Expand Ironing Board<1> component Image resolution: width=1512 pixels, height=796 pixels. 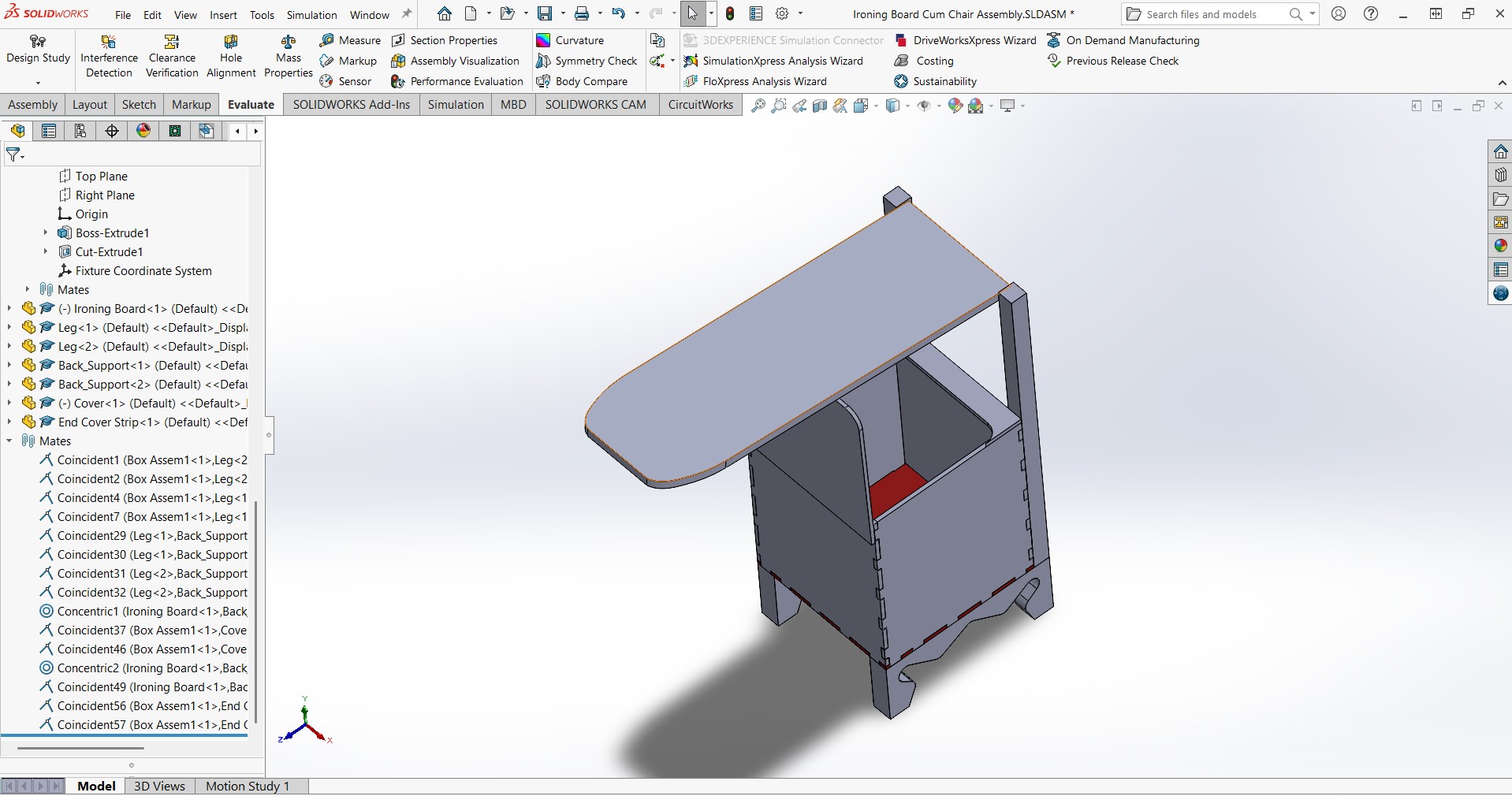pyautogui.click(x=9, y=308)
